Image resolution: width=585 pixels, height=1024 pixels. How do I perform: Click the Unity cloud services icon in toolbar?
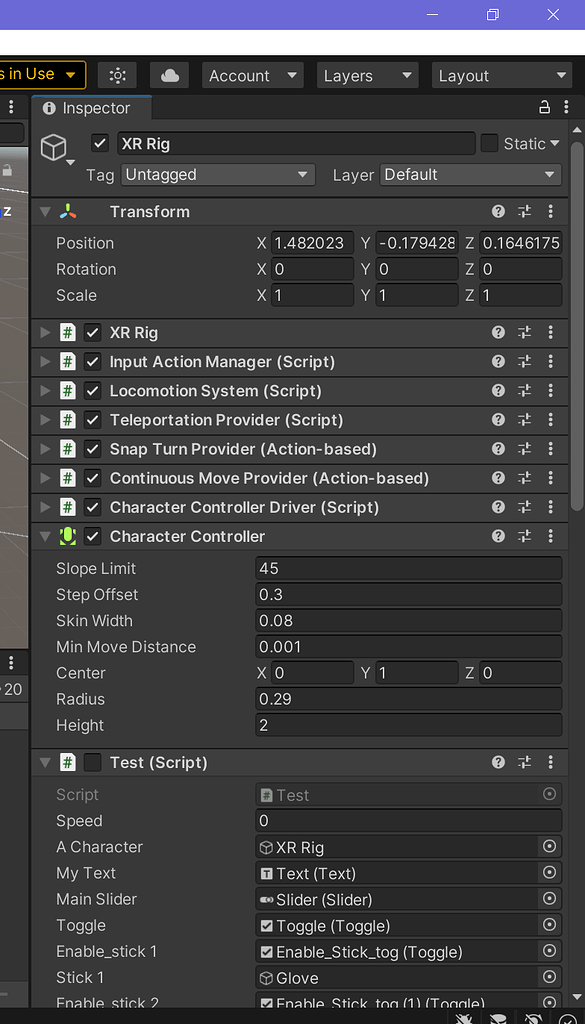click(168, 75)
